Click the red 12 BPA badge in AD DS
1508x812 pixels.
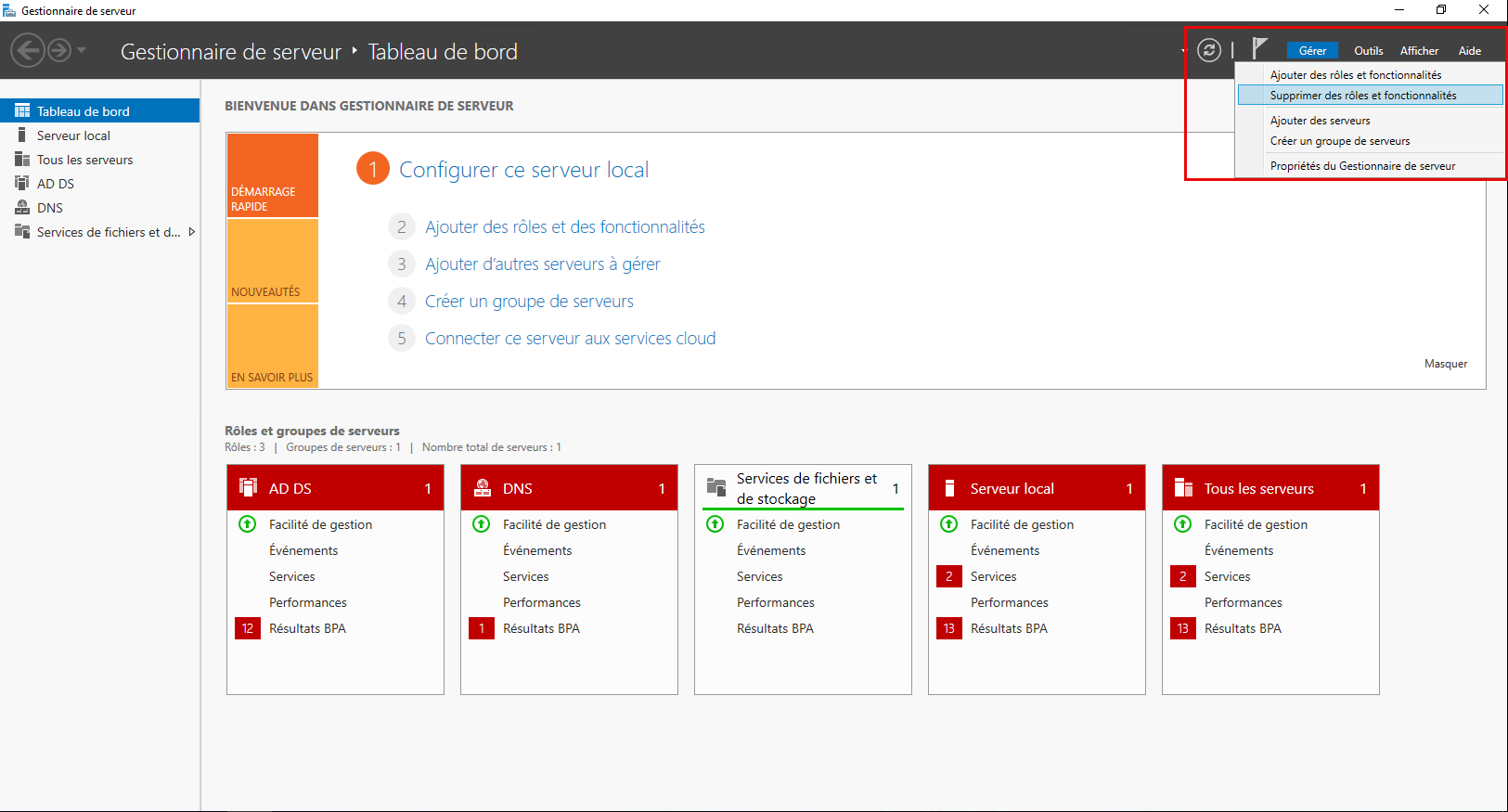[248, 628]
